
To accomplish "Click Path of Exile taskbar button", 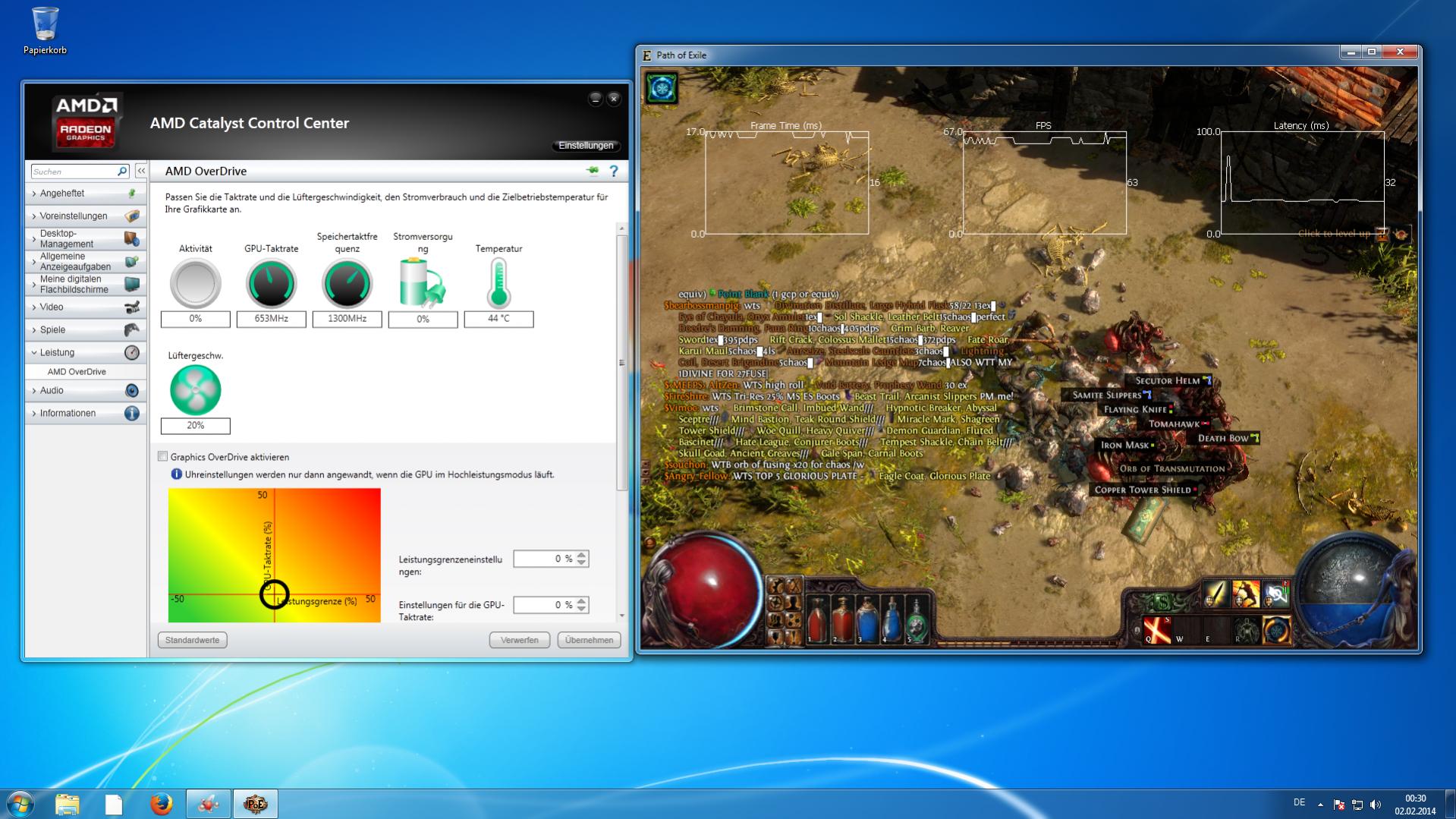I will click(255, 804).
